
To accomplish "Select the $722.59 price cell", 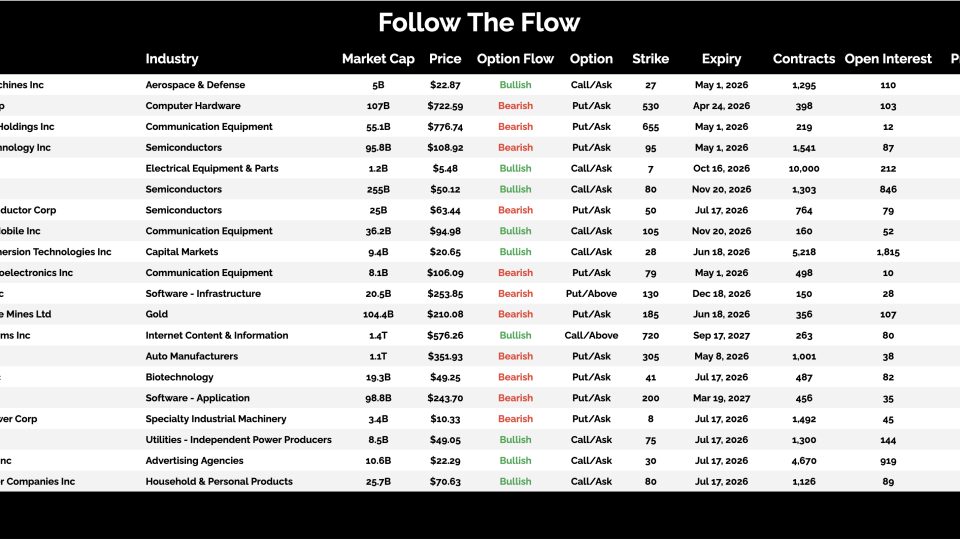I will click(x=445, y=106).
